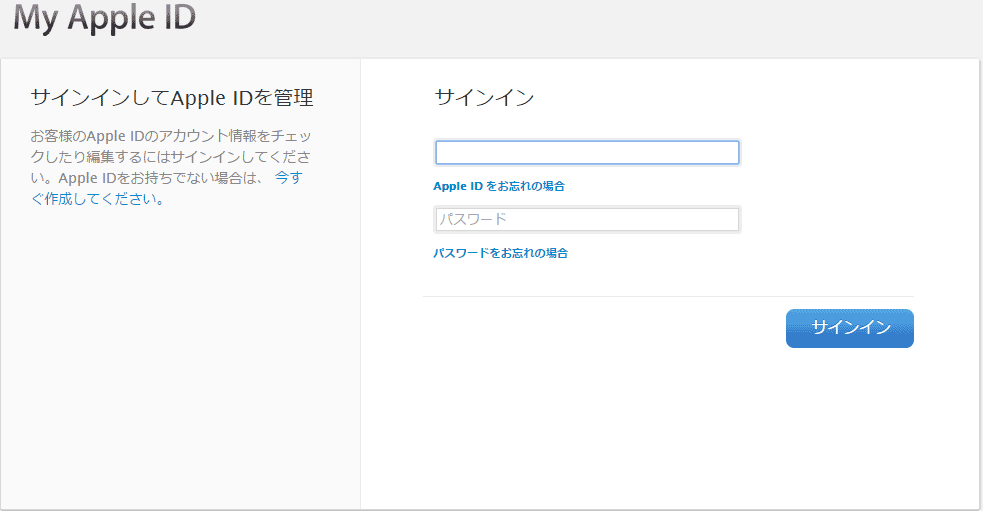Click the パスワード placeholder text
The height and width of the screenshot is (511, 983).
tap(473, 219)
